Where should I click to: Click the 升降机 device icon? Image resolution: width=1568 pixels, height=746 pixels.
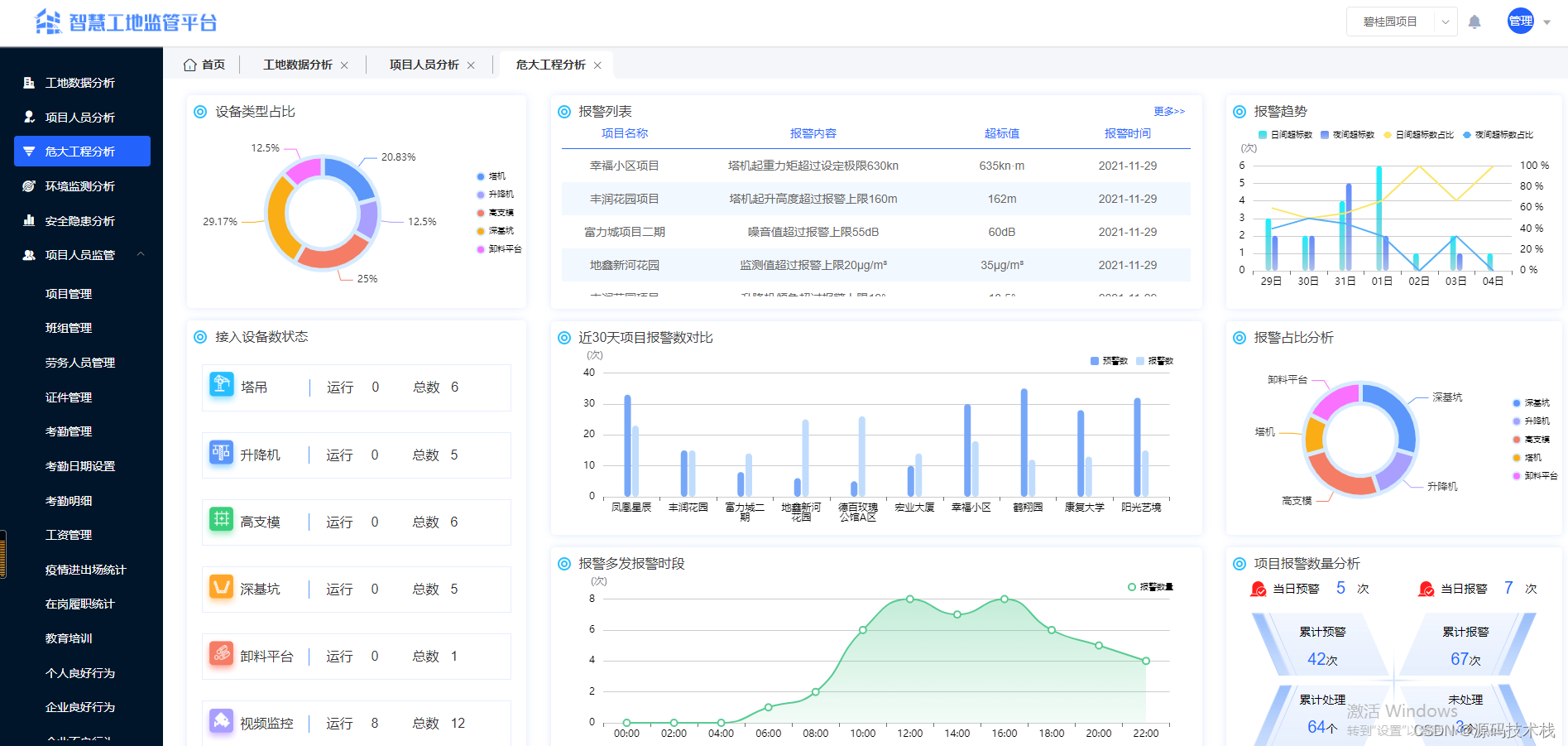(222, 452)
